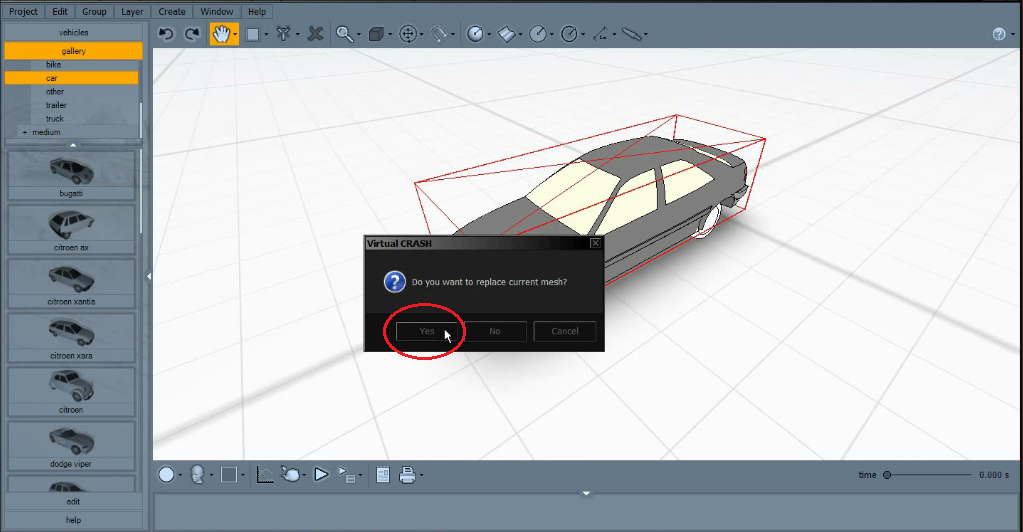The width and height of the screenshot is (1023, 532).
Task: Select the gallery section header
Action: (x=73, y=51)
